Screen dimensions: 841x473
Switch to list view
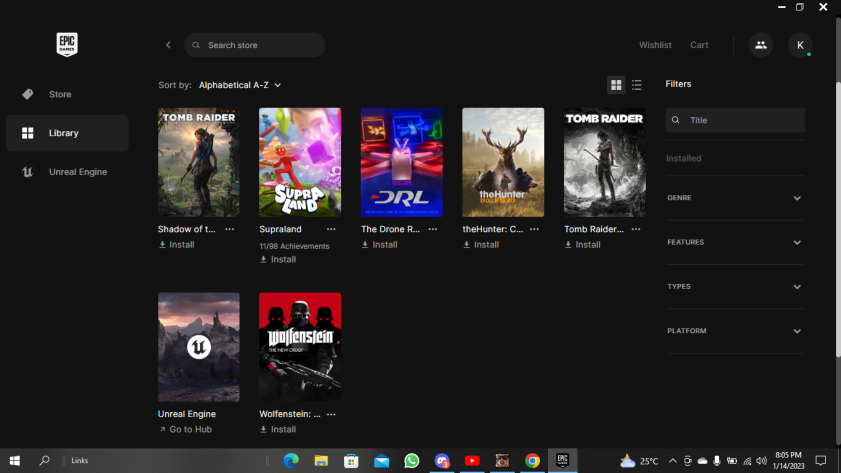point(637,85)
